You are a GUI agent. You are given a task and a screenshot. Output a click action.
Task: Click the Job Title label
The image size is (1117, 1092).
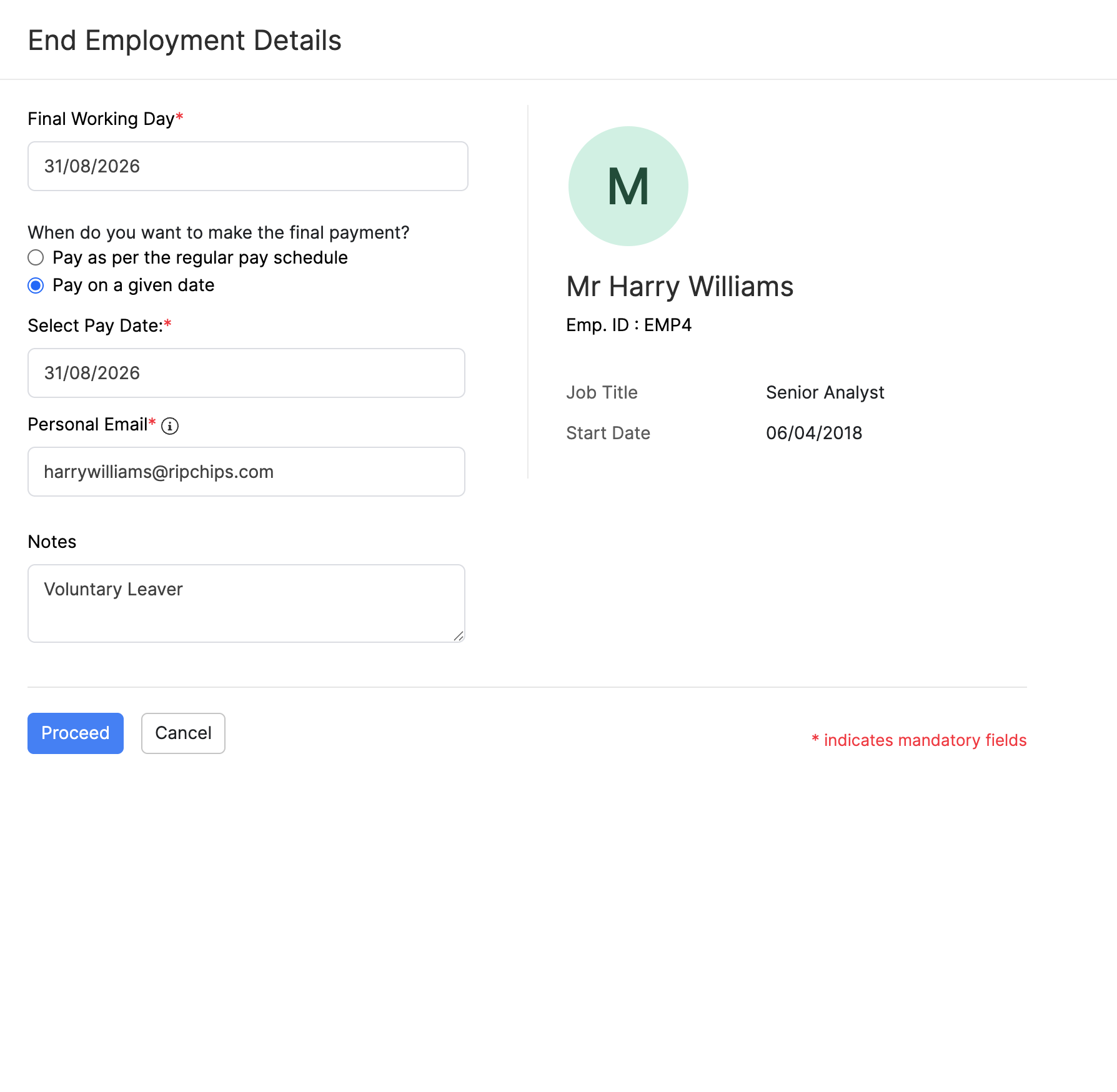tap(602, 392)
